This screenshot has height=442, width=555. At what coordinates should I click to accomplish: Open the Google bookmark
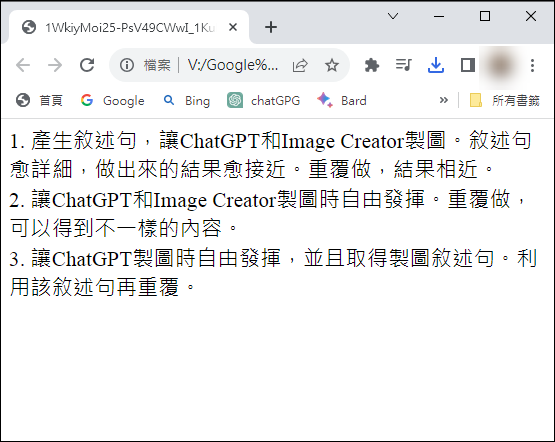pyautogui.click(x=113, y=101)
